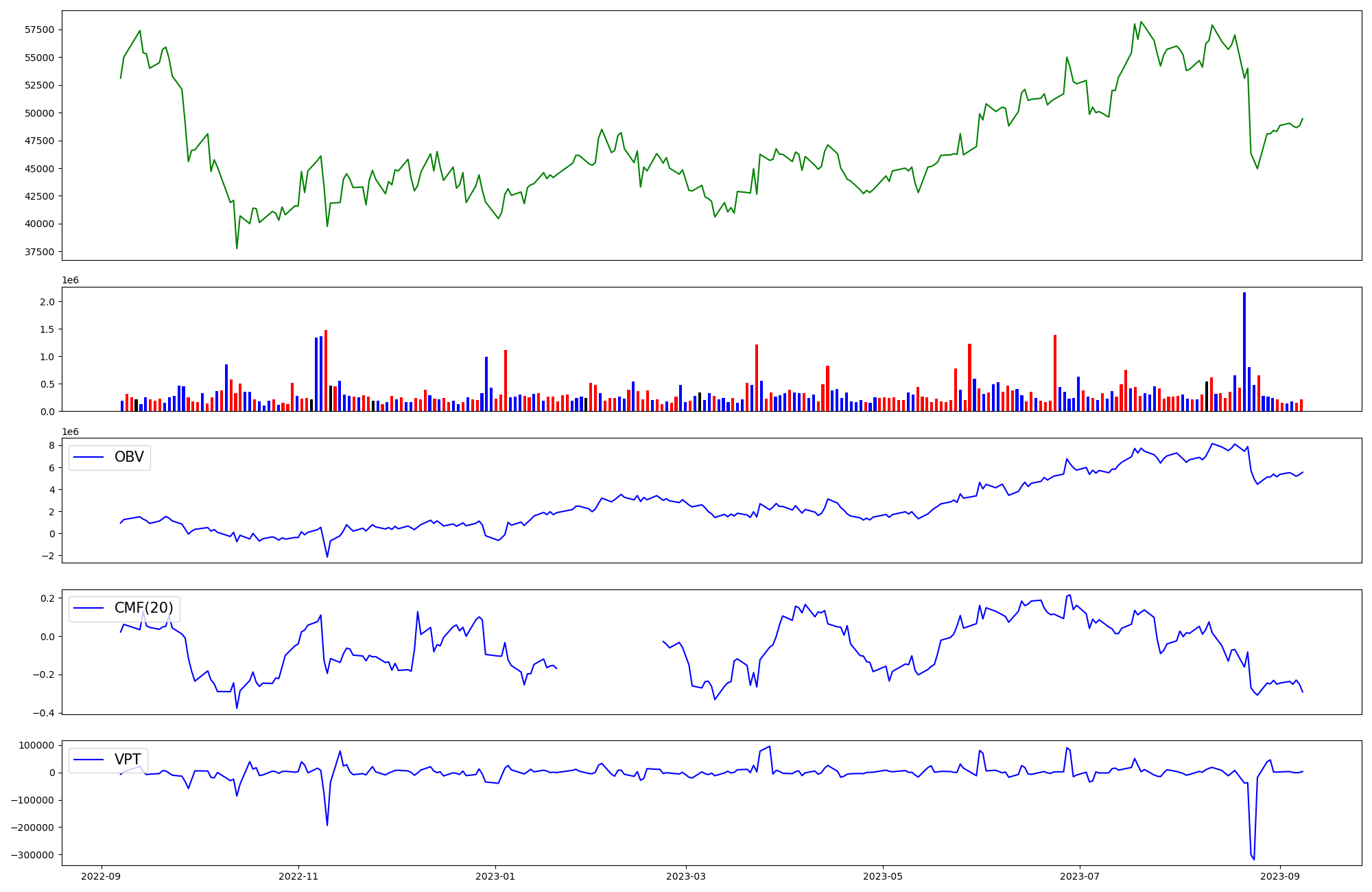Click the 2022-11 x-axis date label
1372x892 pixels.
click(x=298, y=876)
